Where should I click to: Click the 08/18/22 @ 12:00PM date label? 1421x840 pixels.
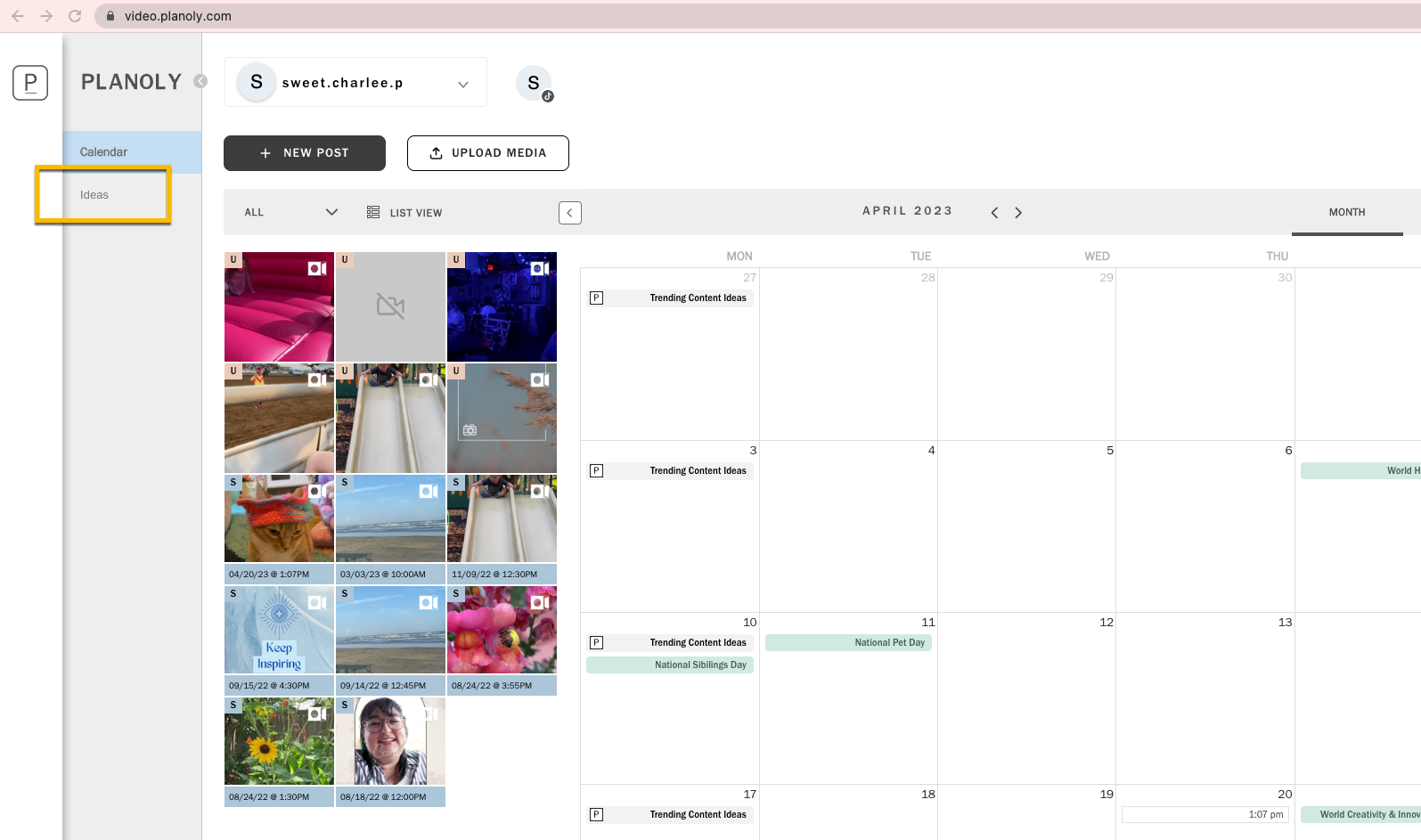click(x=390, y=796)
